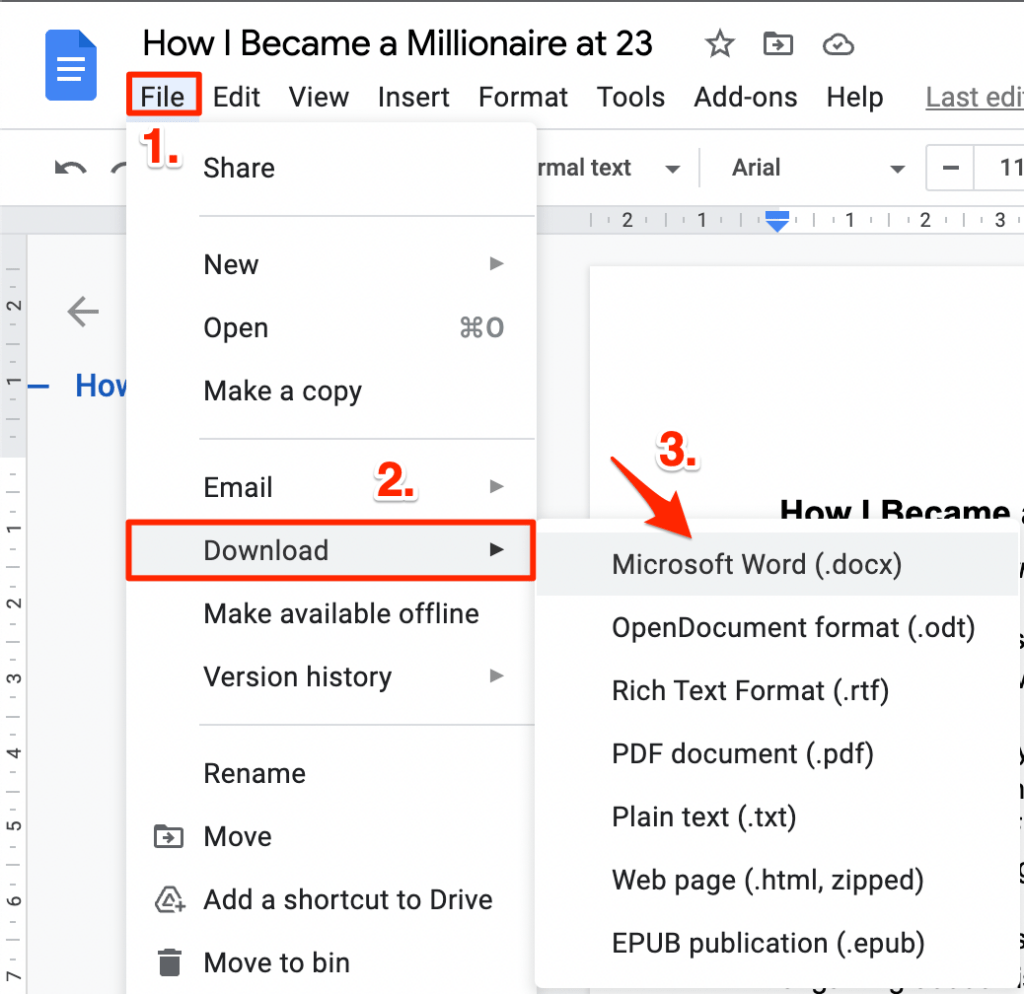Click Share in the File menu
The width and height of the screenshot is (1024, 994).
pos(238,168)
